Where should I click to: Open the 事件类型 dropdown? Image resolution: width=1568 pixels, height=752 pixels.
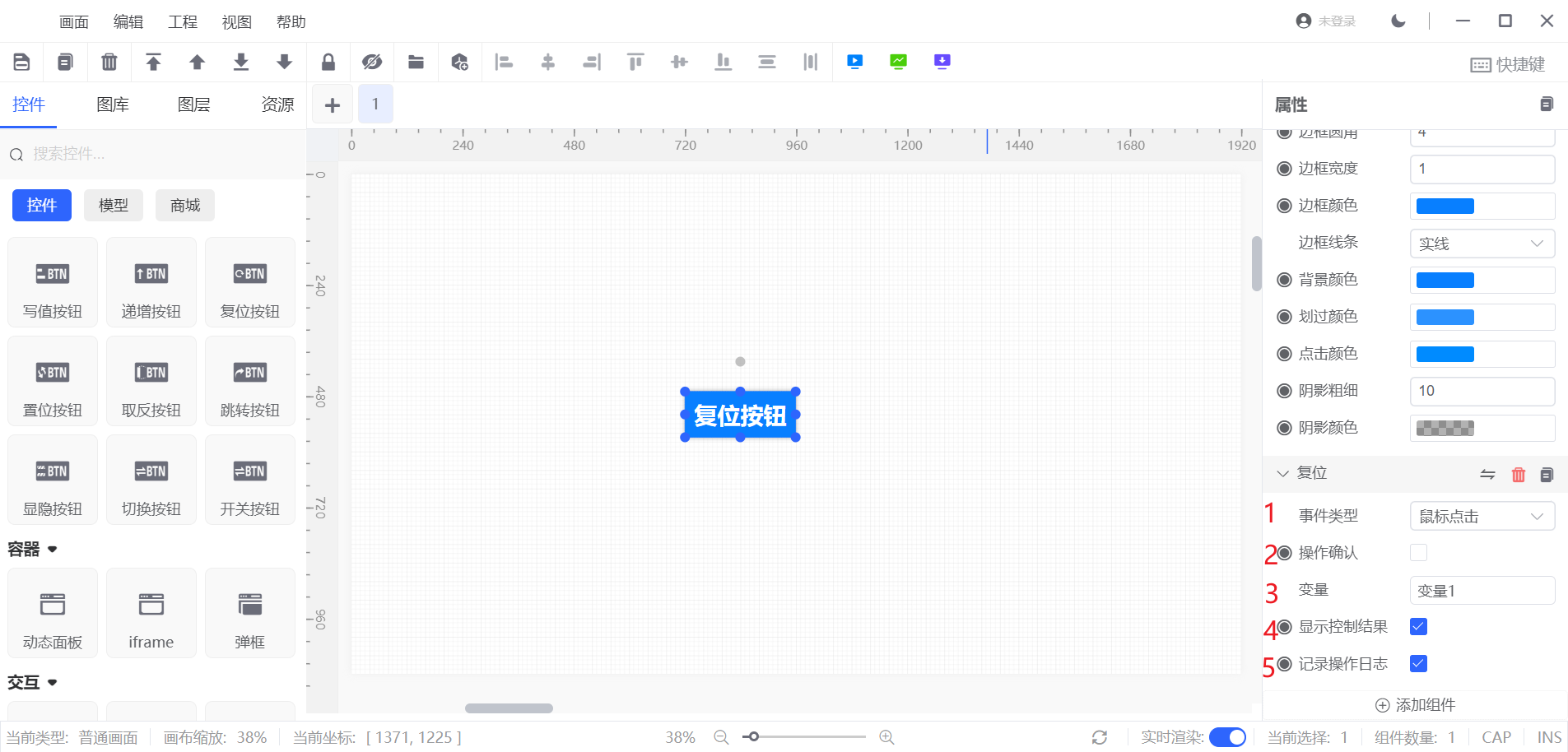(x=1482, y=517)
